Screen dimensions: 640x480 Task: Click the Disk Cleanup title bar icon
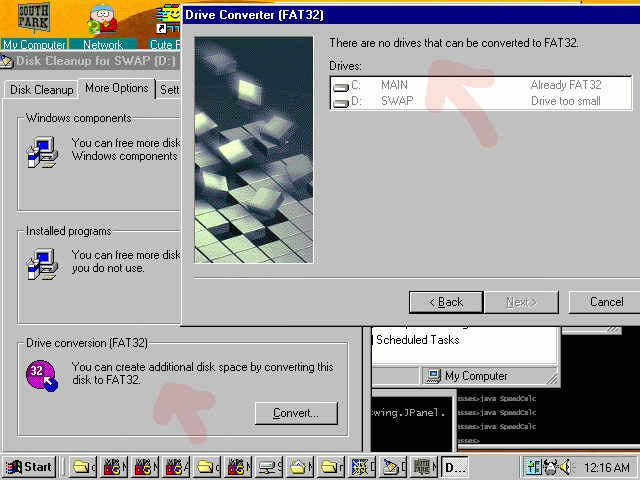click(7, 61)
